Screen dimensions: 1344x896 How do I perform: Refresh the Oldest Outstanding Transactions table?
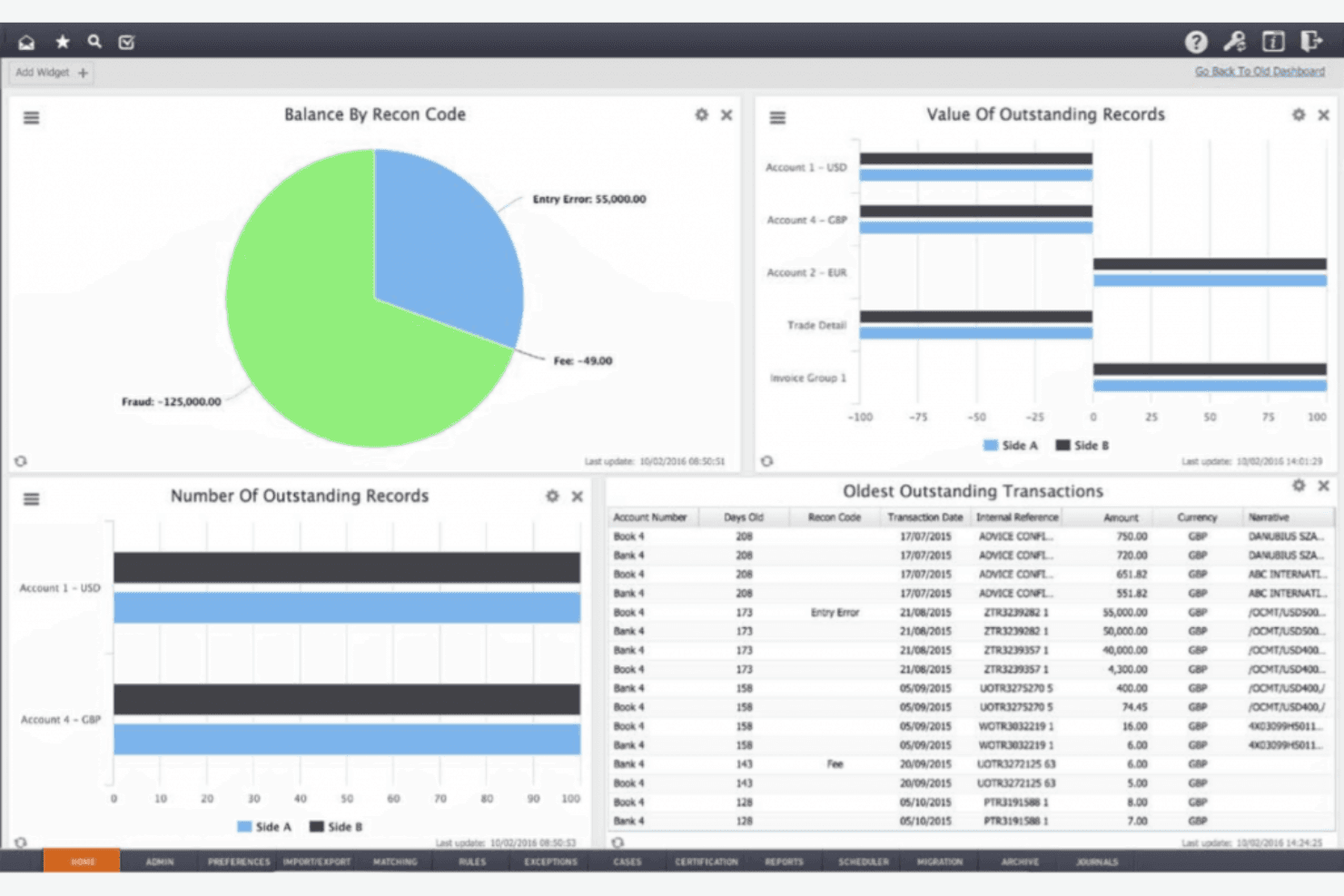618,842
